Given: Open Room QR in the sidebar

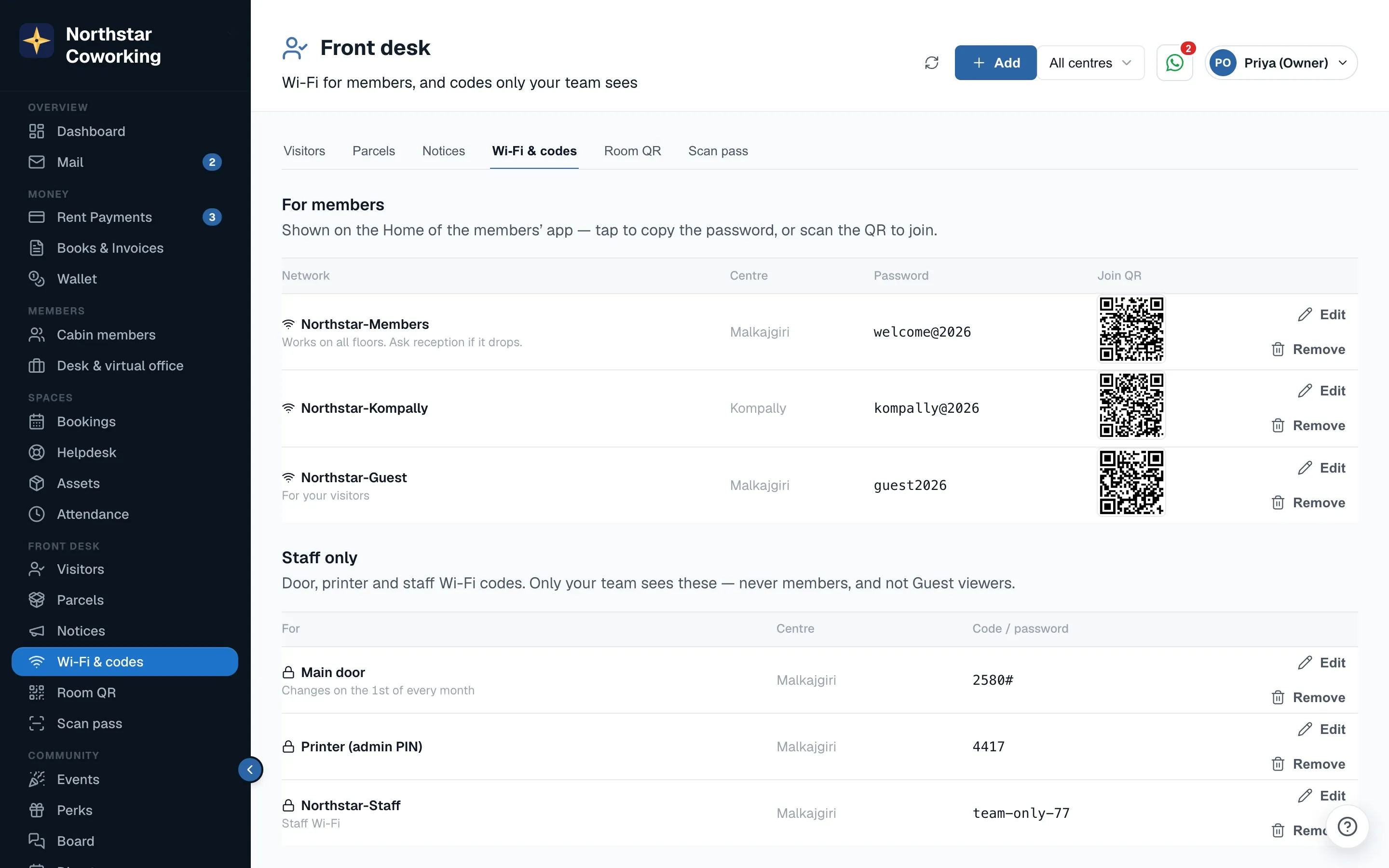Looking at the screenshot, I should [x=124, y=693].
